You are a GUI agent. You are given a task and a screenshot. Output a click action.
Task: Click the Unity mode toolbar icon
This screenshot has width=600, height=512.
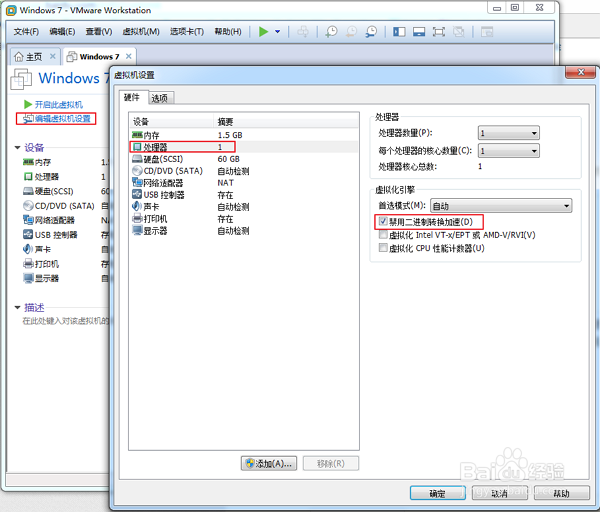pyautogui.click(x=458, y=32)
